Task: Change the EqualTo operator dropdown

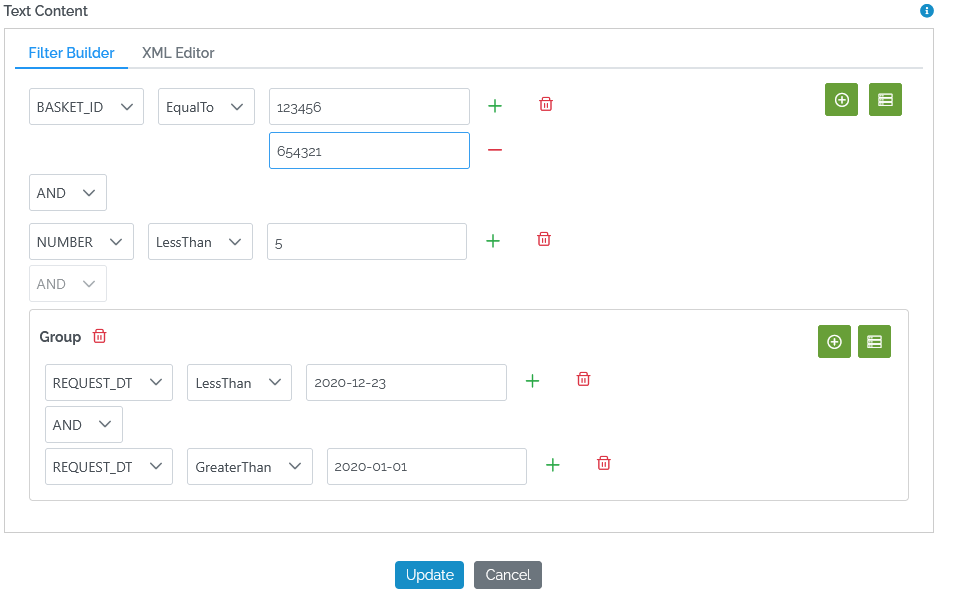Action: point(206,105)
